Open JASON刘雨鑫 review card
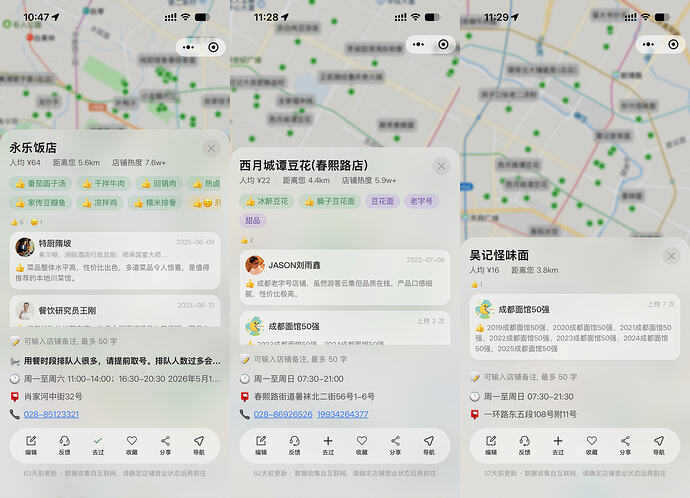Viewport: 690px width, 498px height. [x=345, y=277]
